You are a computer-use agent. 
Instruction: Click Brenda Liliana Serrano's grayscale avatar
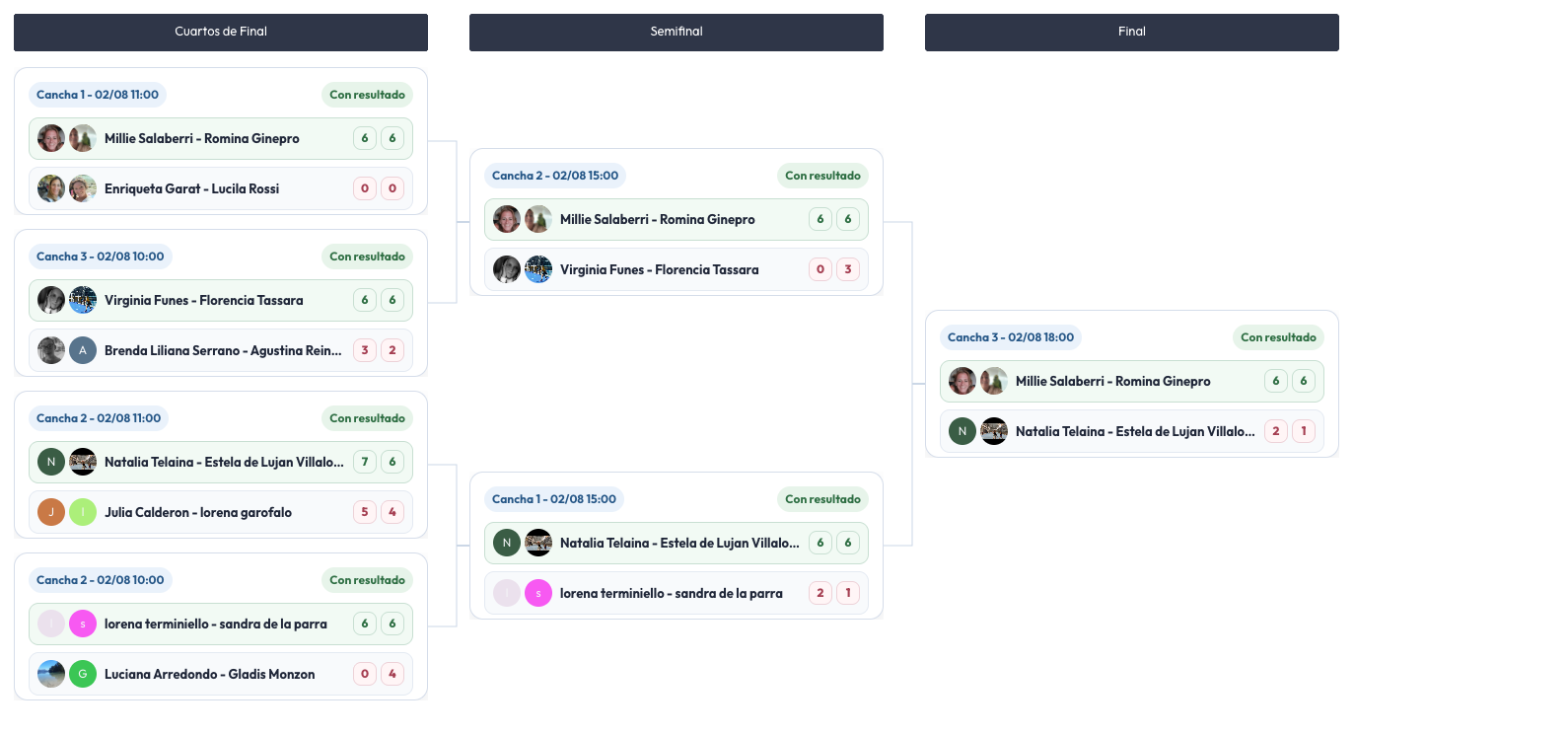pos(51,350)
